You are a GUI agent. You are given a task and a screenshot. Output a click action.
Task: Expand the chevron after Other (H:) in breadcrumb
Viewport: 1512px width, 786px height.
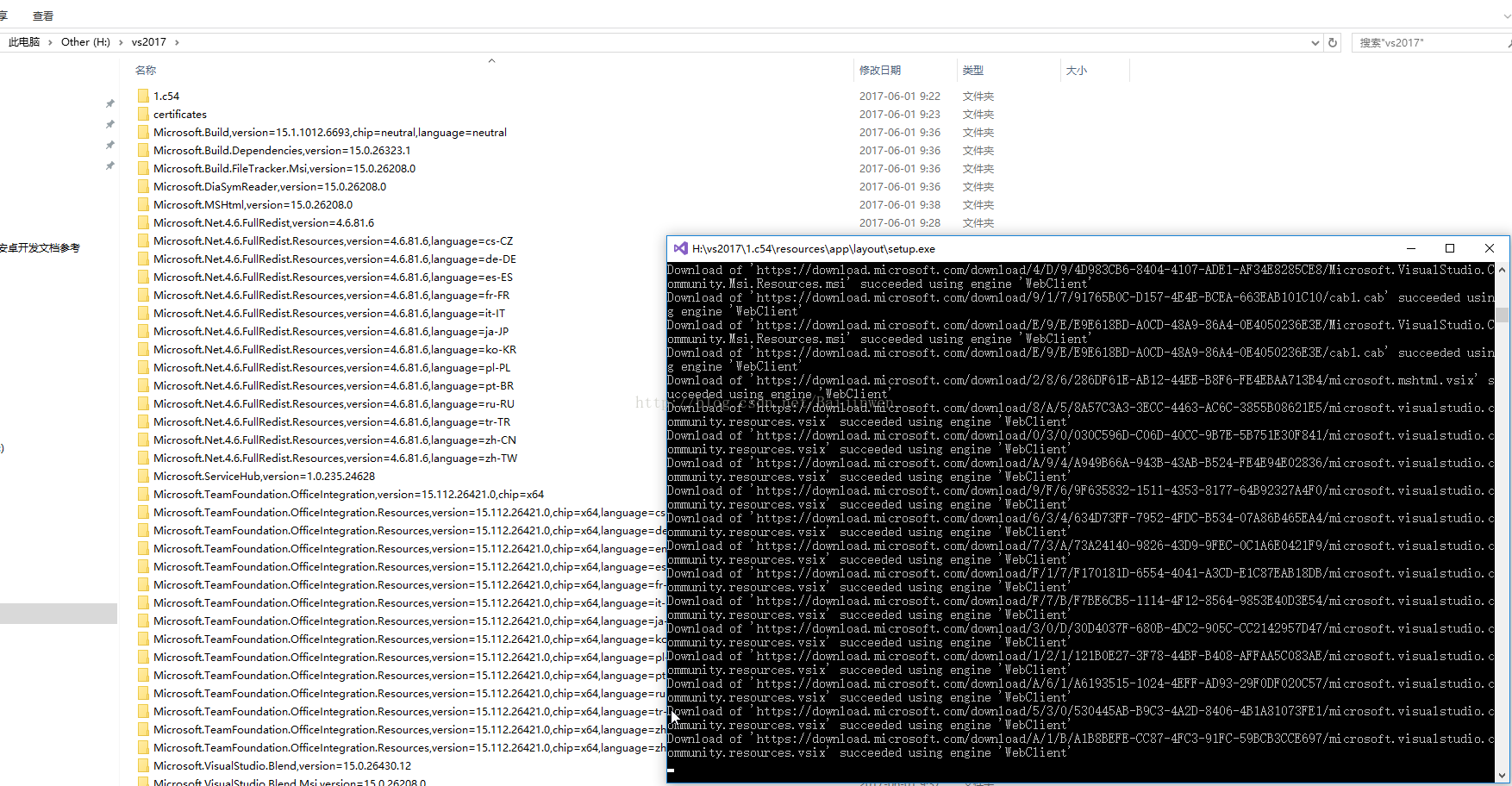(121, 42)
